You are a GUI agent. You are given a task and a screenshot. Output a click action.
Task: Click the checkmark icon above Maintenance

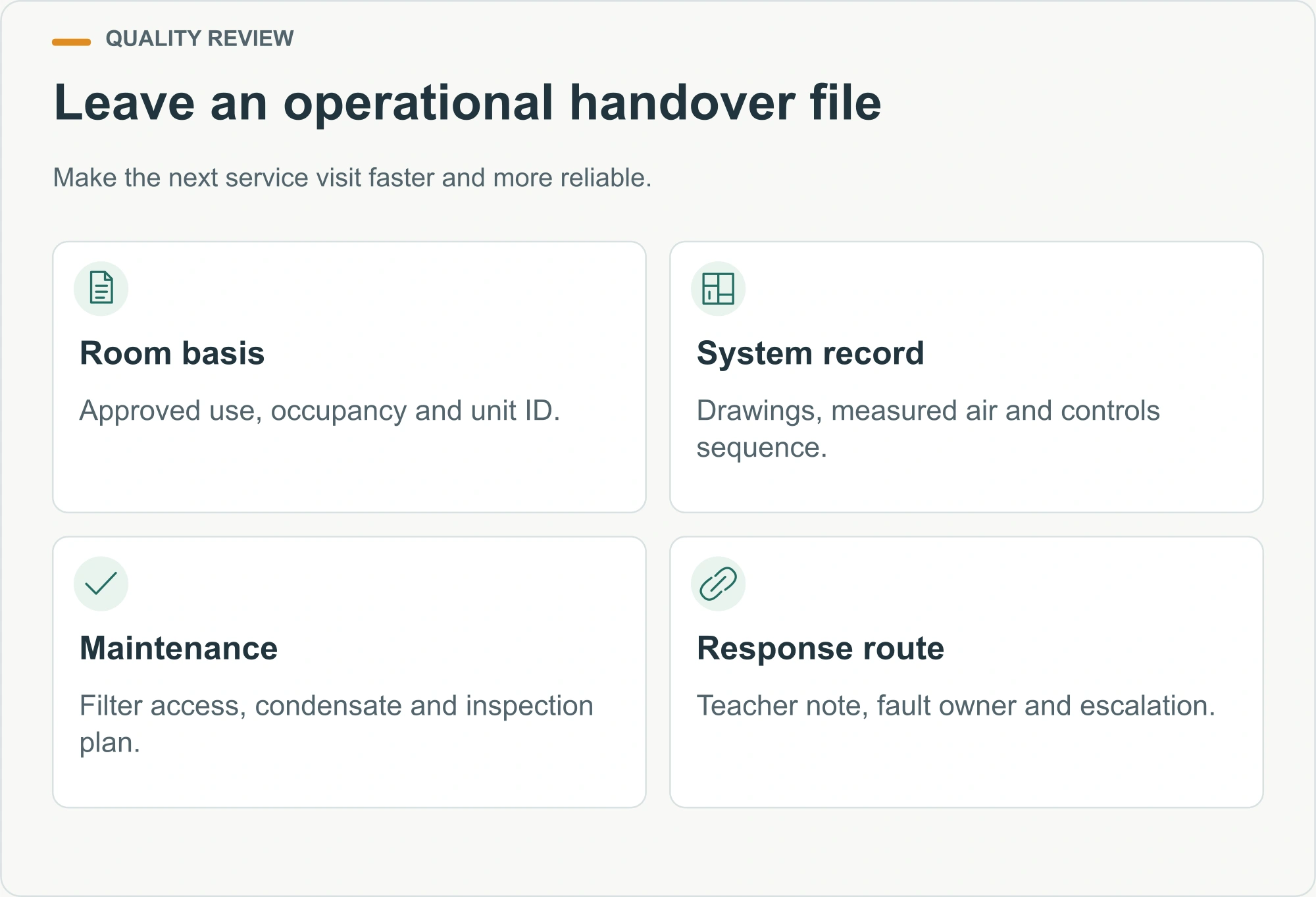[x=101, y=583]
